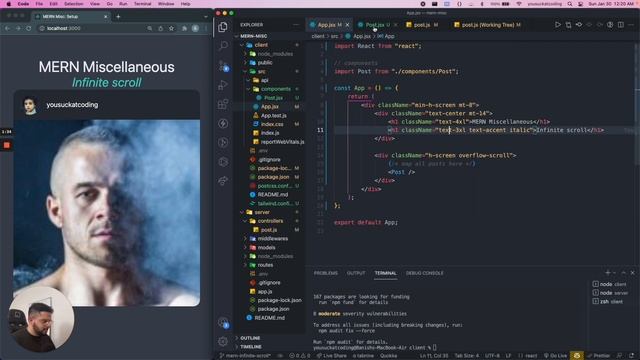Image resolution: width=640 pixels, height=360 pixels.
Task: Click Live Share in status bar
Action: (x=331, y=356)
